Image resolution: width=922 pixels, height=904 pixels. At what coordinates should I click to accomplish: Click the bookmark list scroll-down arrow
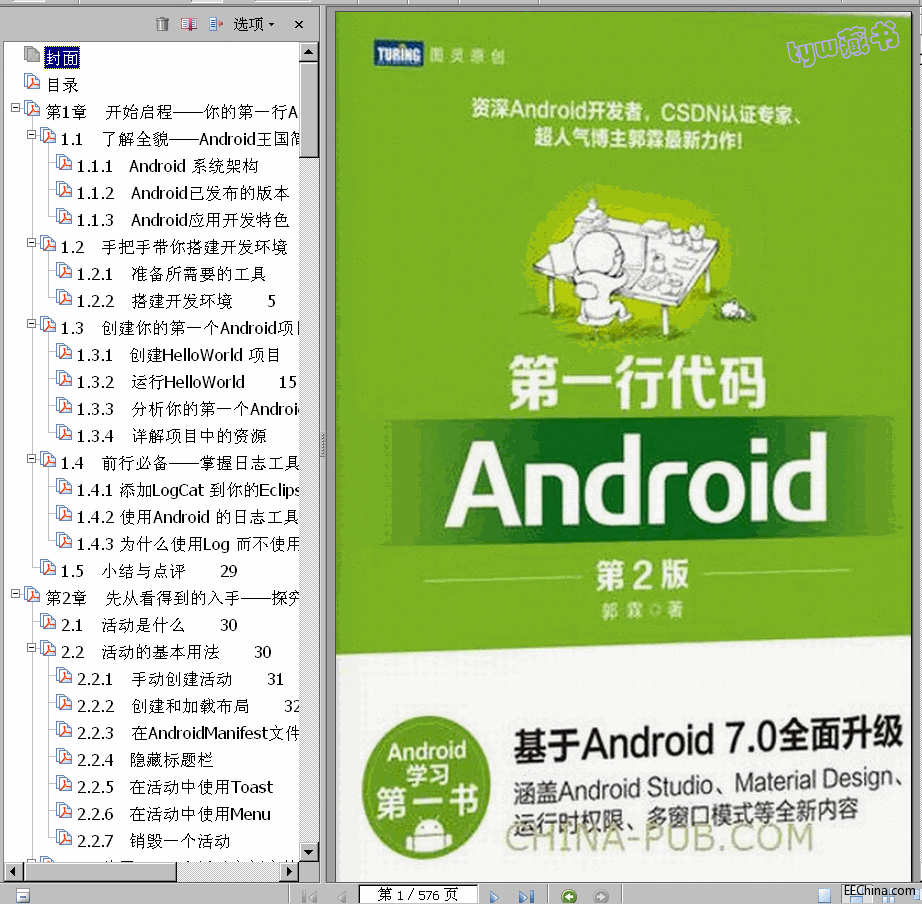coord(309,852)
